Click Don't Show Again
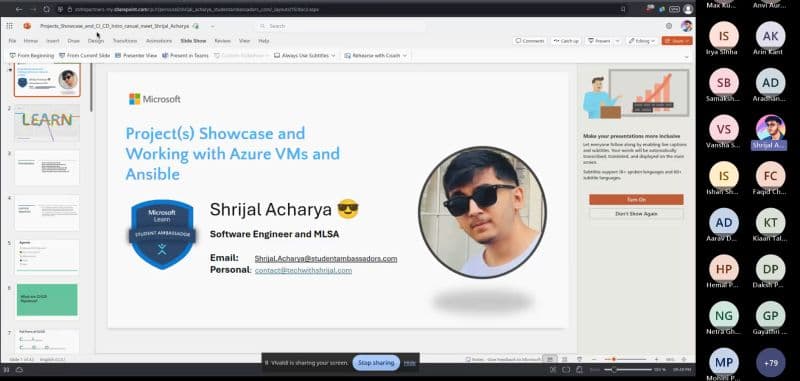The image size is (800, 381). 636,214
